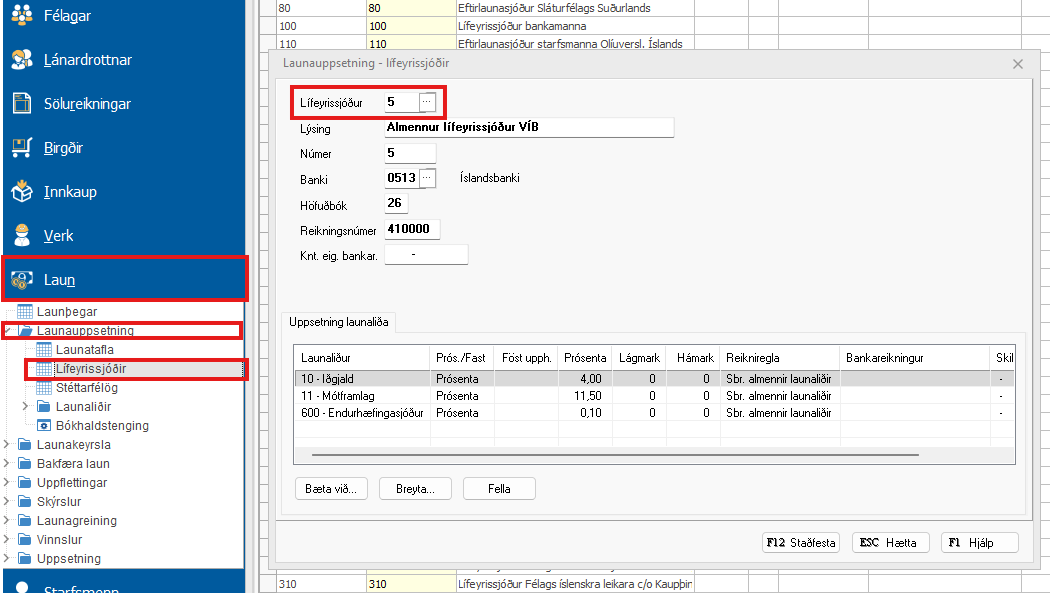
Task: Select the Uppsetning launaliða tab
Action: 341,322
